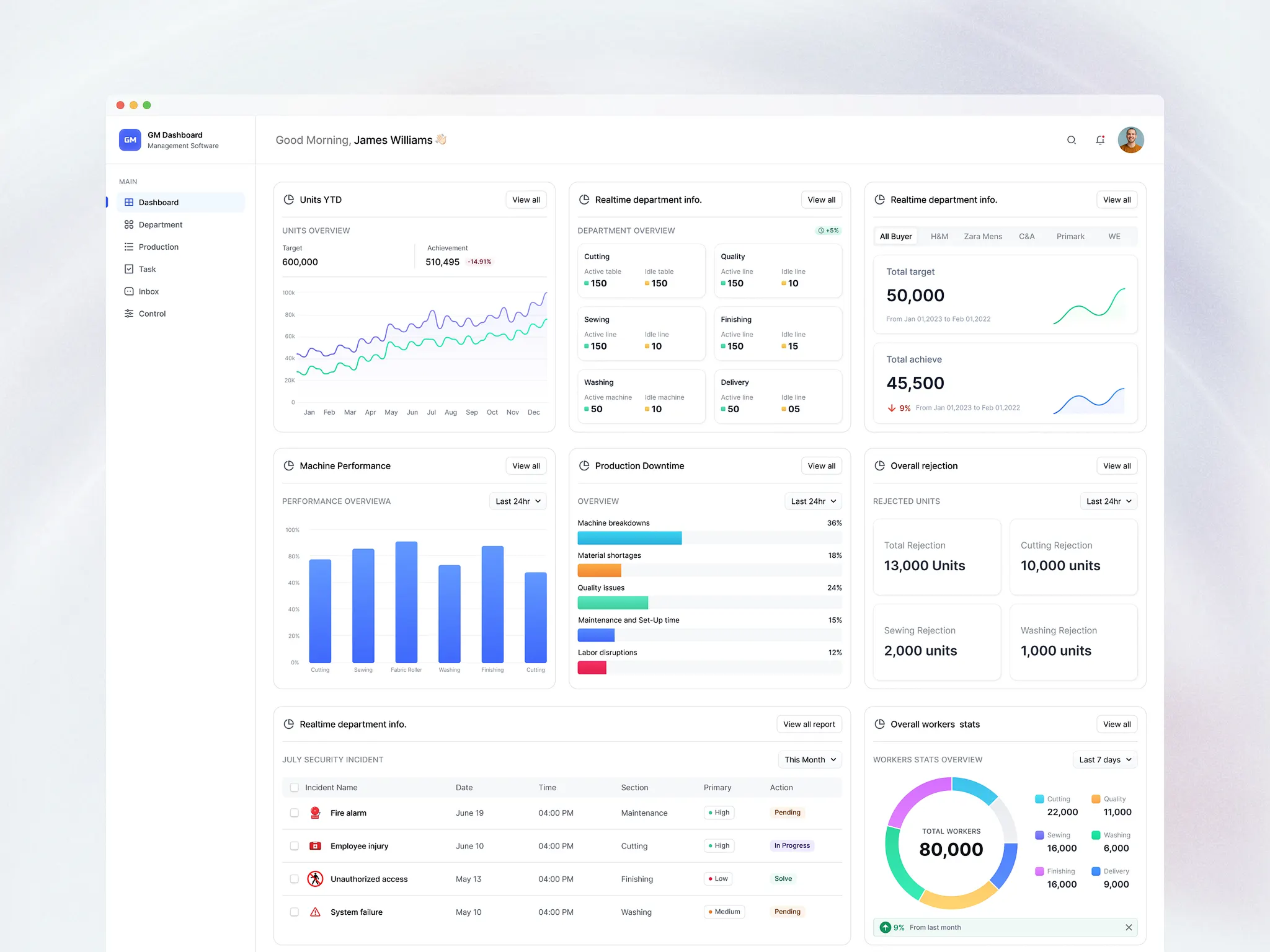
Task: Change Last 7 days dropdown in workers stats
Action: pyautogui.click(x=1104, y=759)
